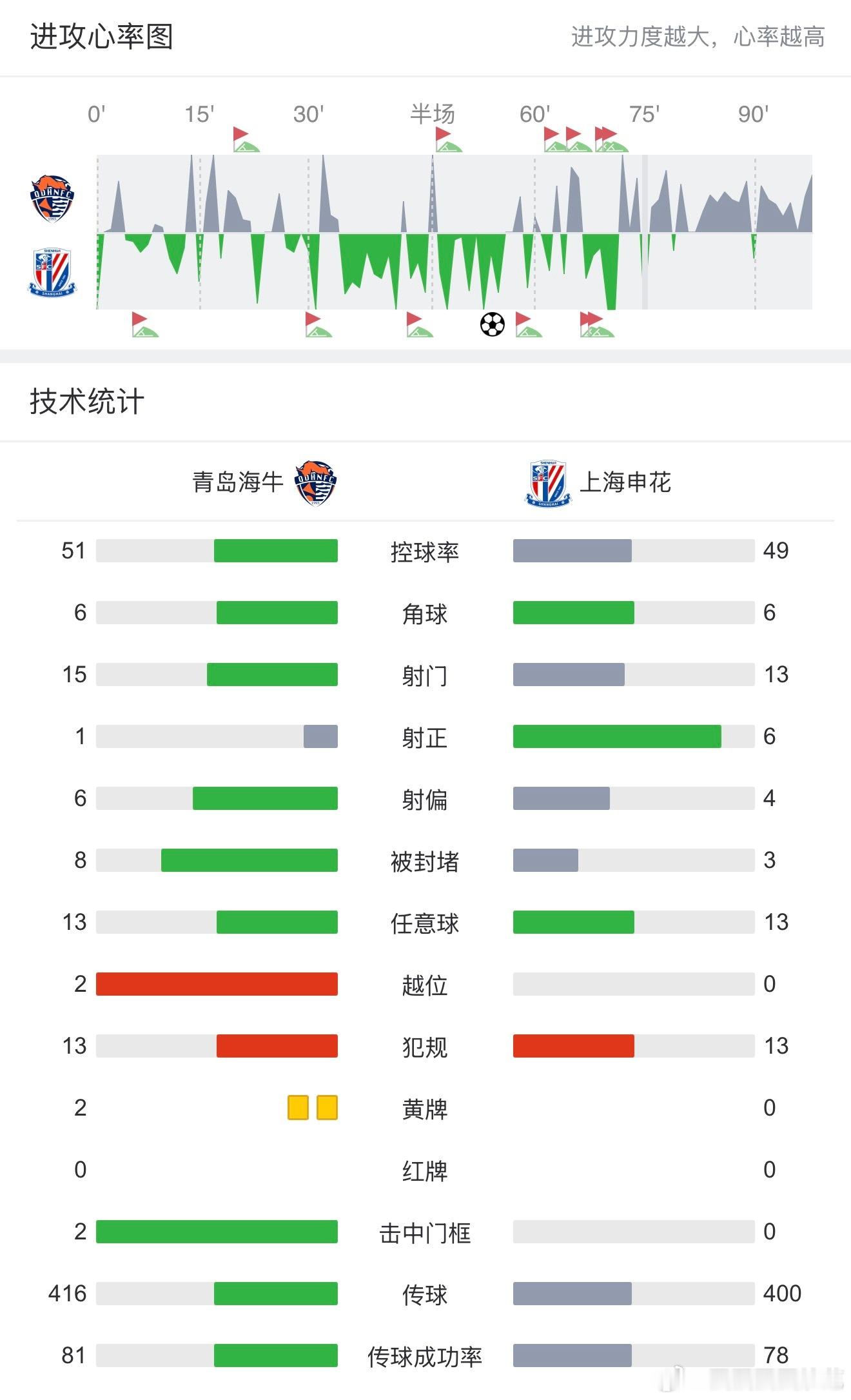Click the 75' marker on timeline
The image size is (851, 1400).
tap(644, 114)
